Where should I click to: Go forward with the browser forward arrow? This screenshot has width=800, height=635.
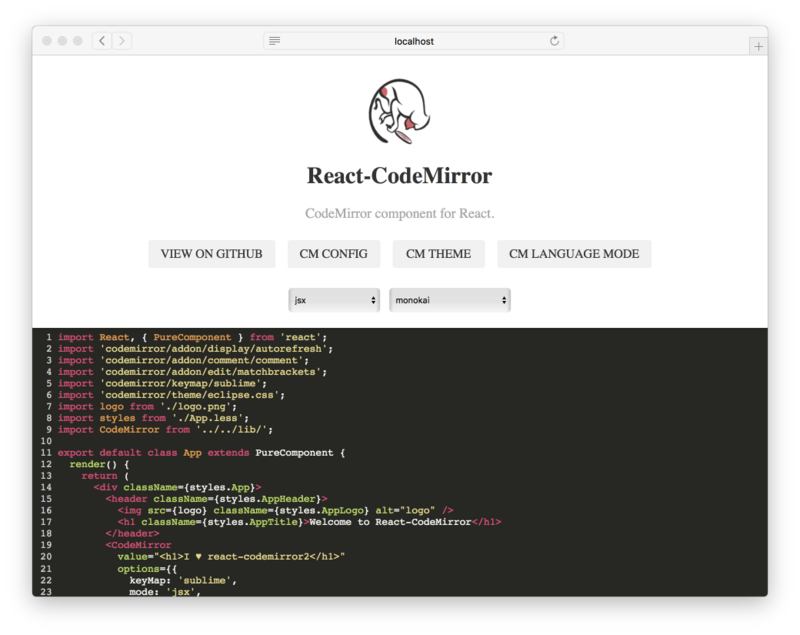pyautogui.click(x=122, y=41)
